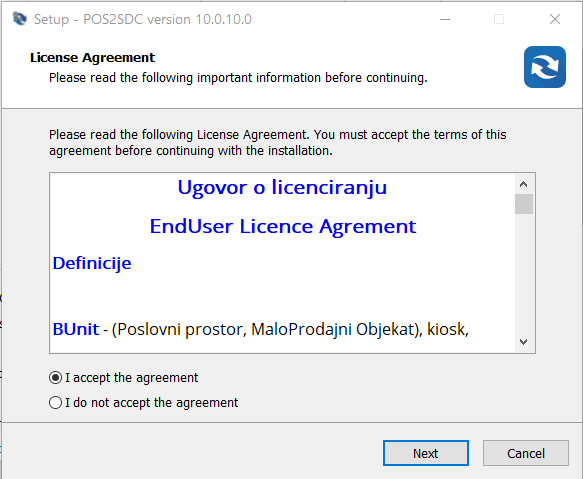
Task: Click the 'Definicije' section heading
Action: 92,264
